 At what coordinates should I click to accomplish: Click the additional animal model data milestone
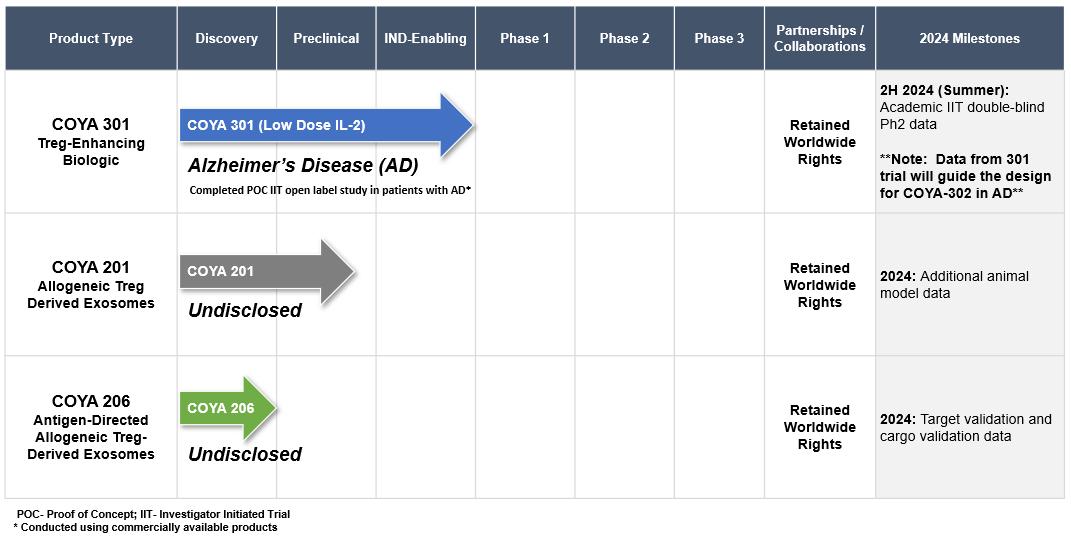[954, 285]
